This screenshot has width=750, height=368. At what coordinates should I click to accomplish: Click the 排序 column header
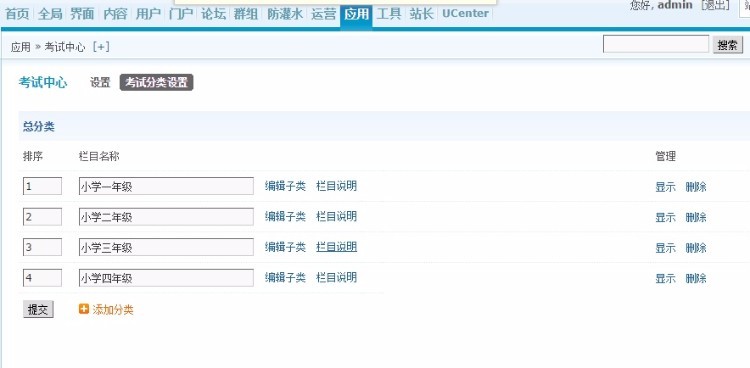33,156
